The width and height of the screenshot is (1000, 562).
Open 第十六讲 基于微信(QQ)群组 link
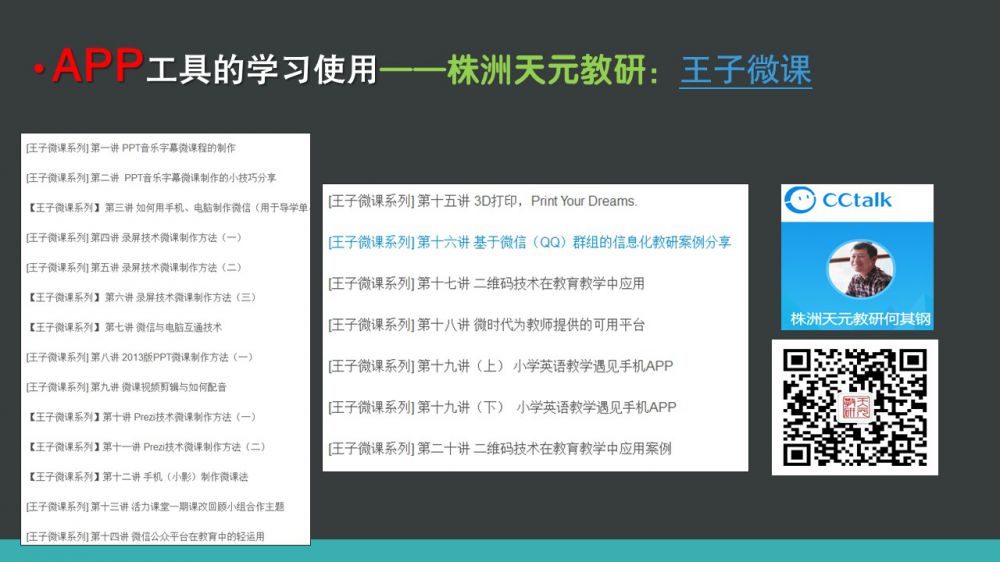pyautogui.click(x=529, y=242)
